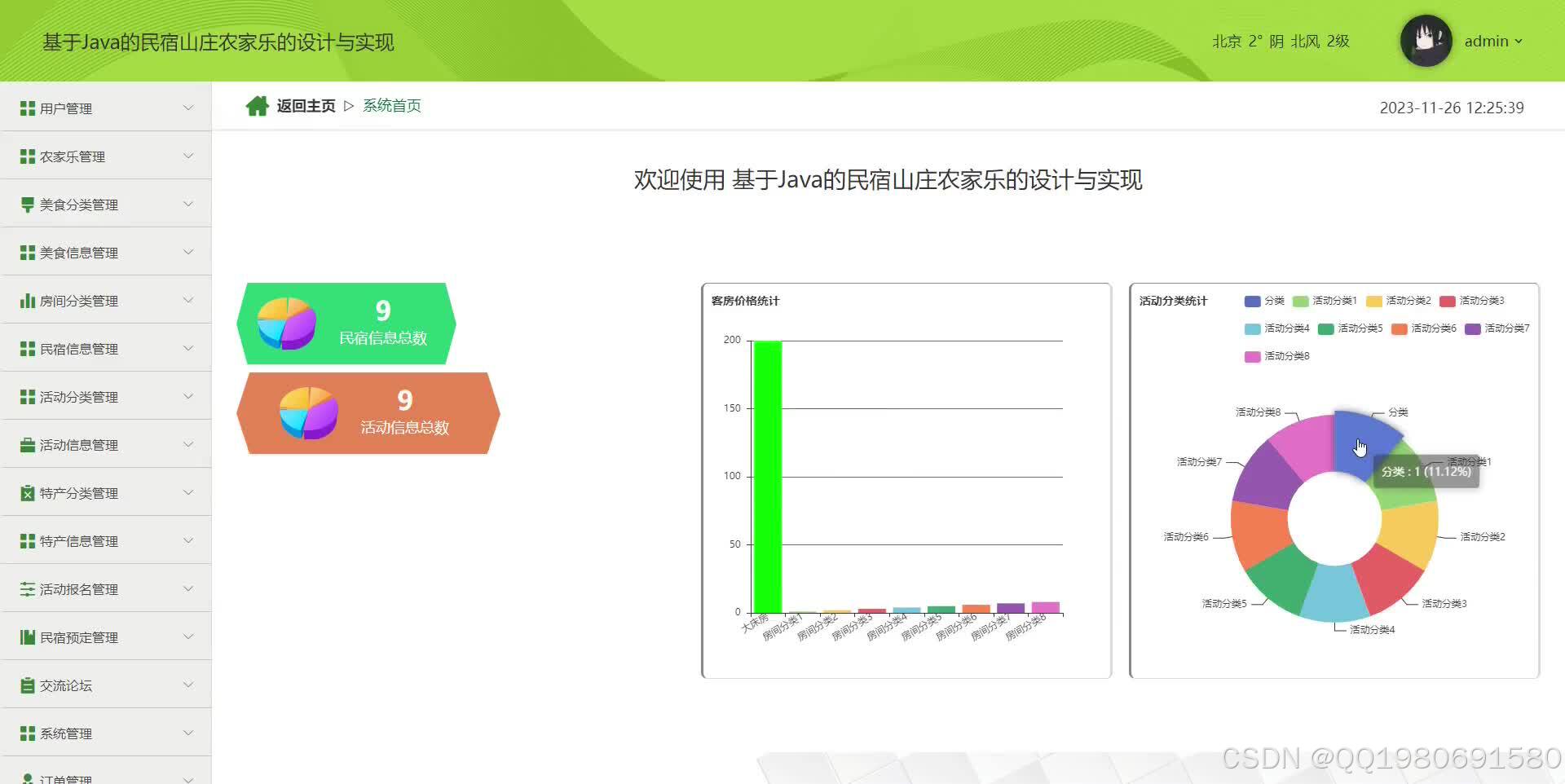Expand 活动分类管理 chevron

pos(188,396)
